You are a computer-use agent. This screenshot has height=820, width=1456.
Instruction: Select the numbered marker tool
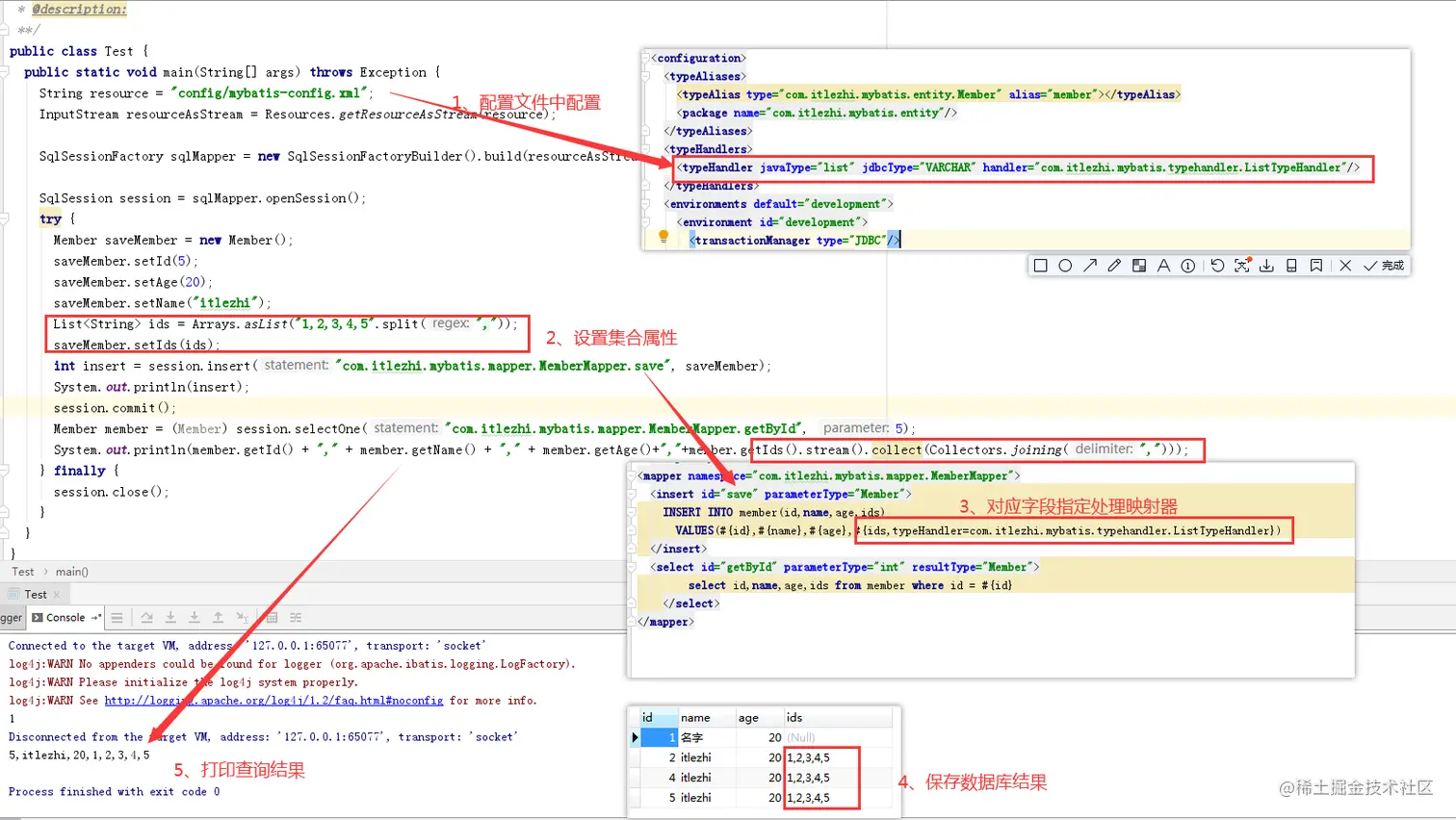point(1188,266)
